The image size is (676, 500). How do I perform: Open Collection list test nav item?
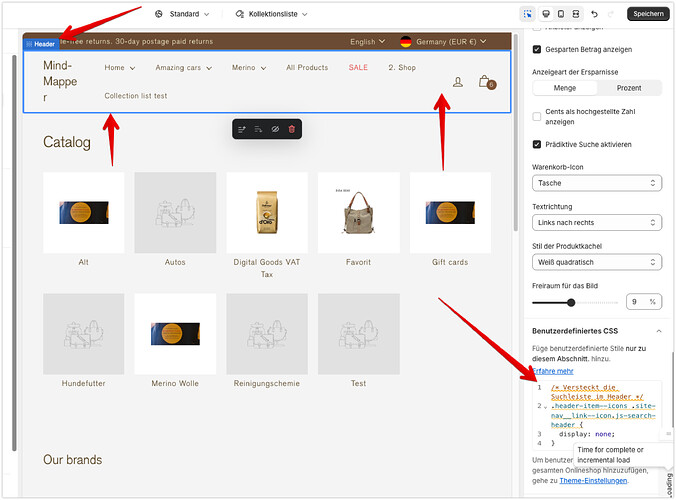(x=135, y=96)
